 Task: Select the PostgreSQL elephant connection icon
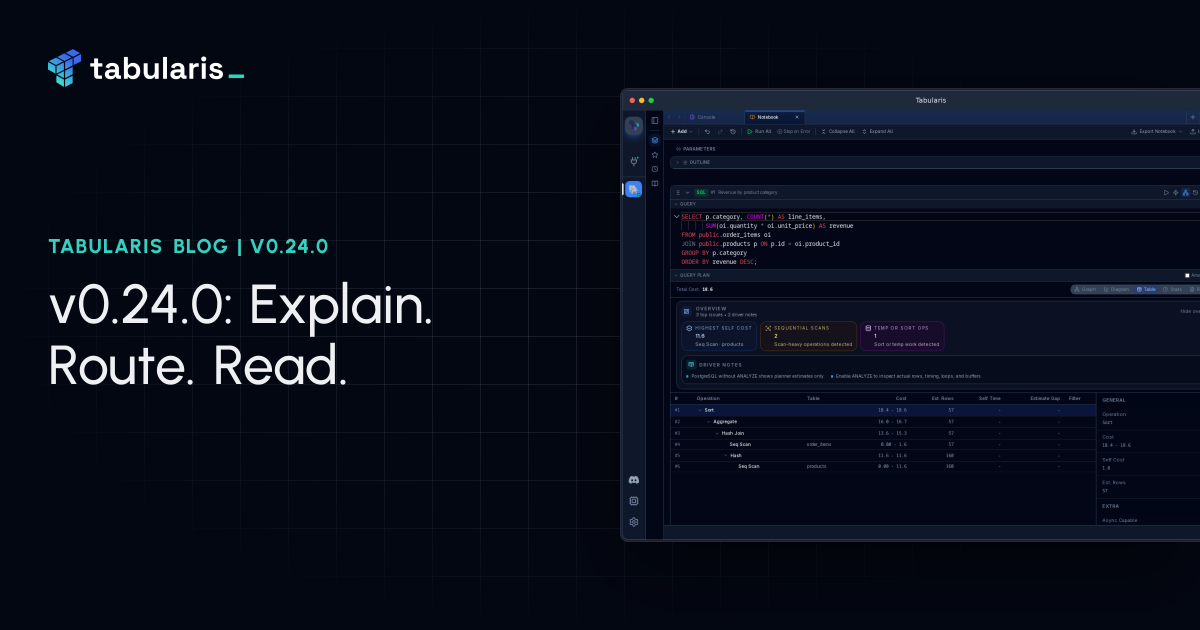[x=633, y=189]
